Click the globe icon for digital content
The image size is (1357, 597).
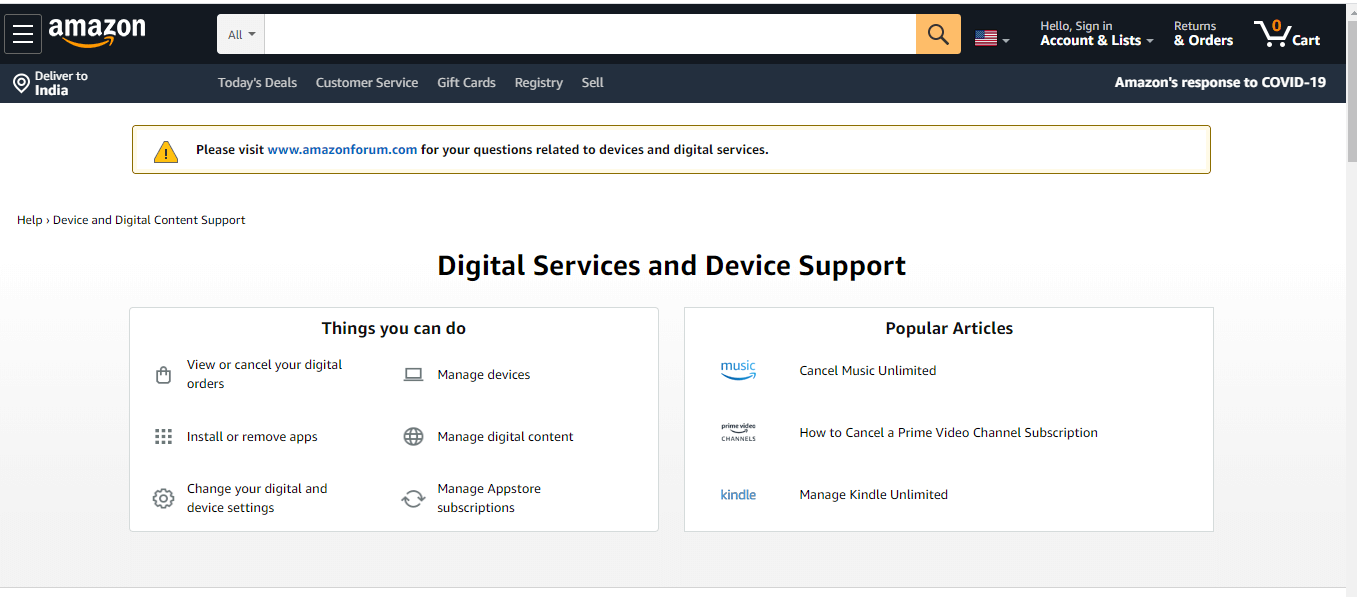click(x=413, y=436)
